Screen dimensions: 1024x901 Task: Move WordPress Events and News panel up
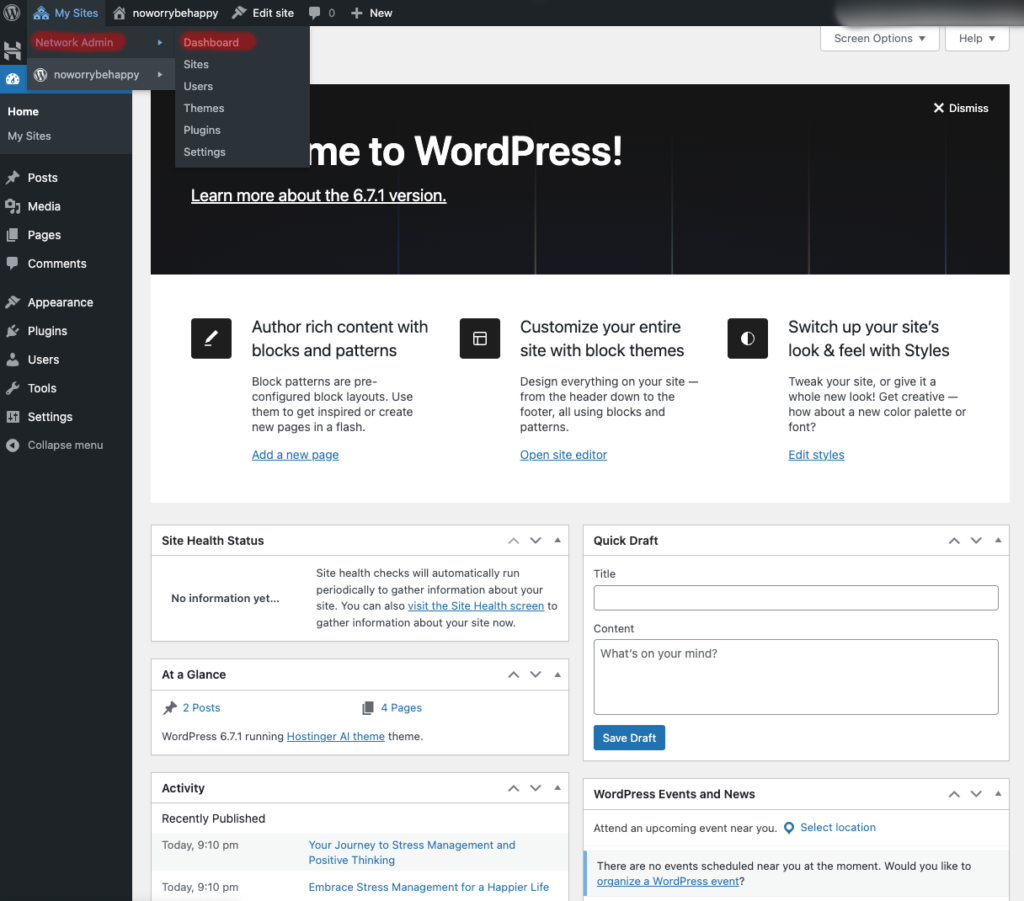click(954, 794)
